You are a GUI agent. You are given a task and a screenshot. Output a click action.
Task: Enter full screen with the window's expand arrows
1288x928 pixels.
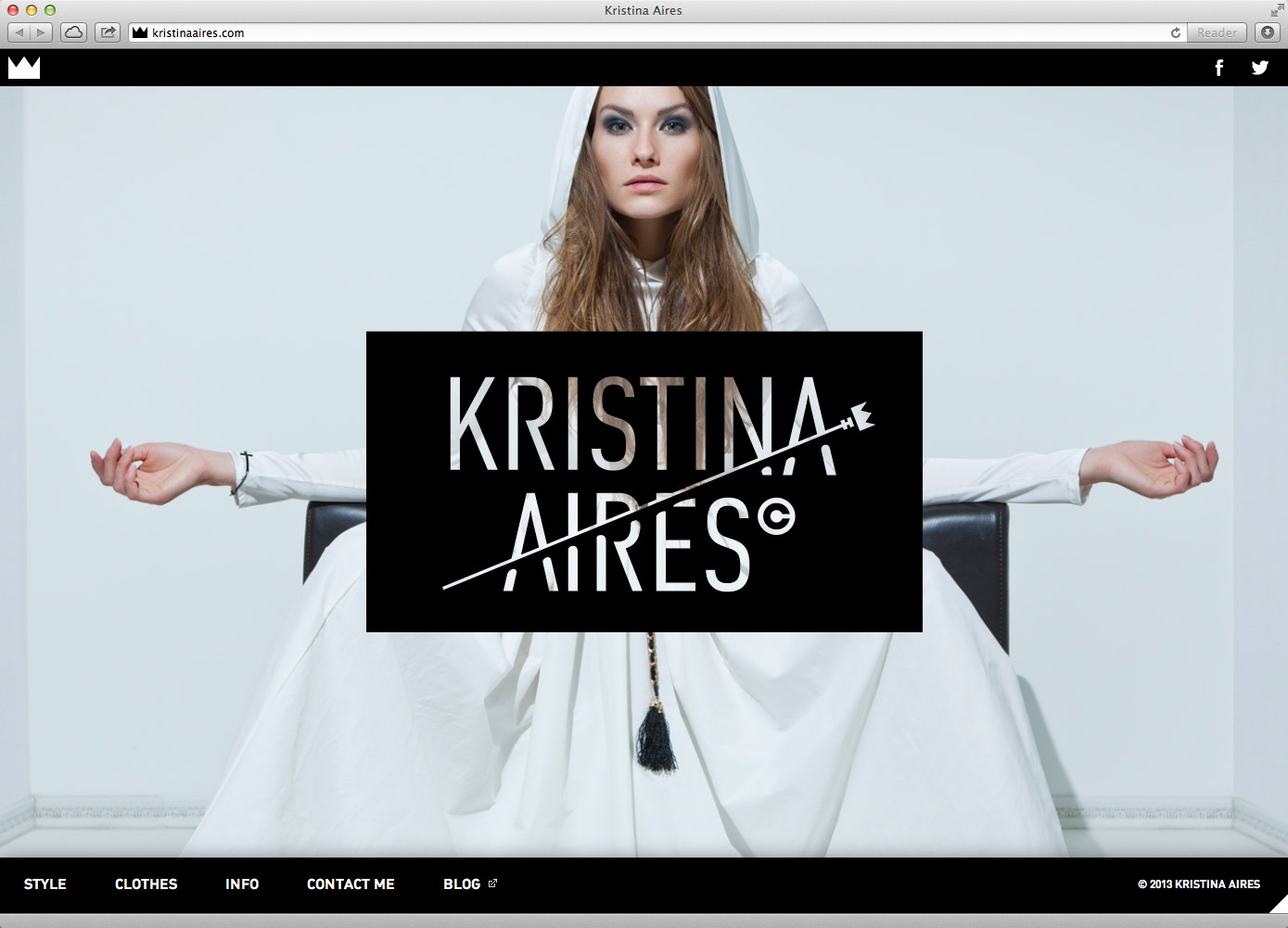coord(1276,10)
